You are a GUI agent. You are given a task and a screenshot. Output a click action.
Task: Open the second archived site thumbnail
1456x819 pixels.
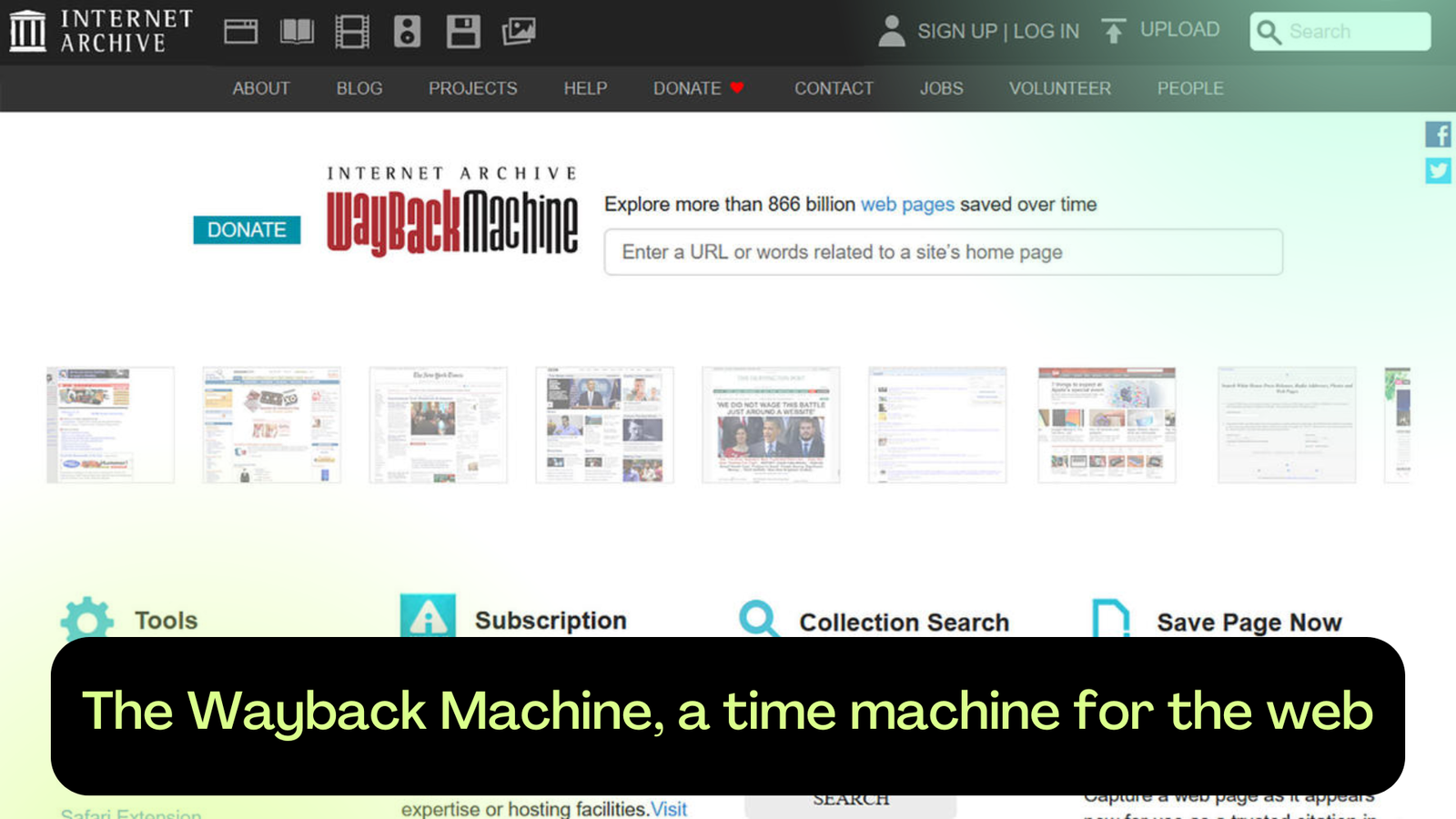[x=272, y=425]
